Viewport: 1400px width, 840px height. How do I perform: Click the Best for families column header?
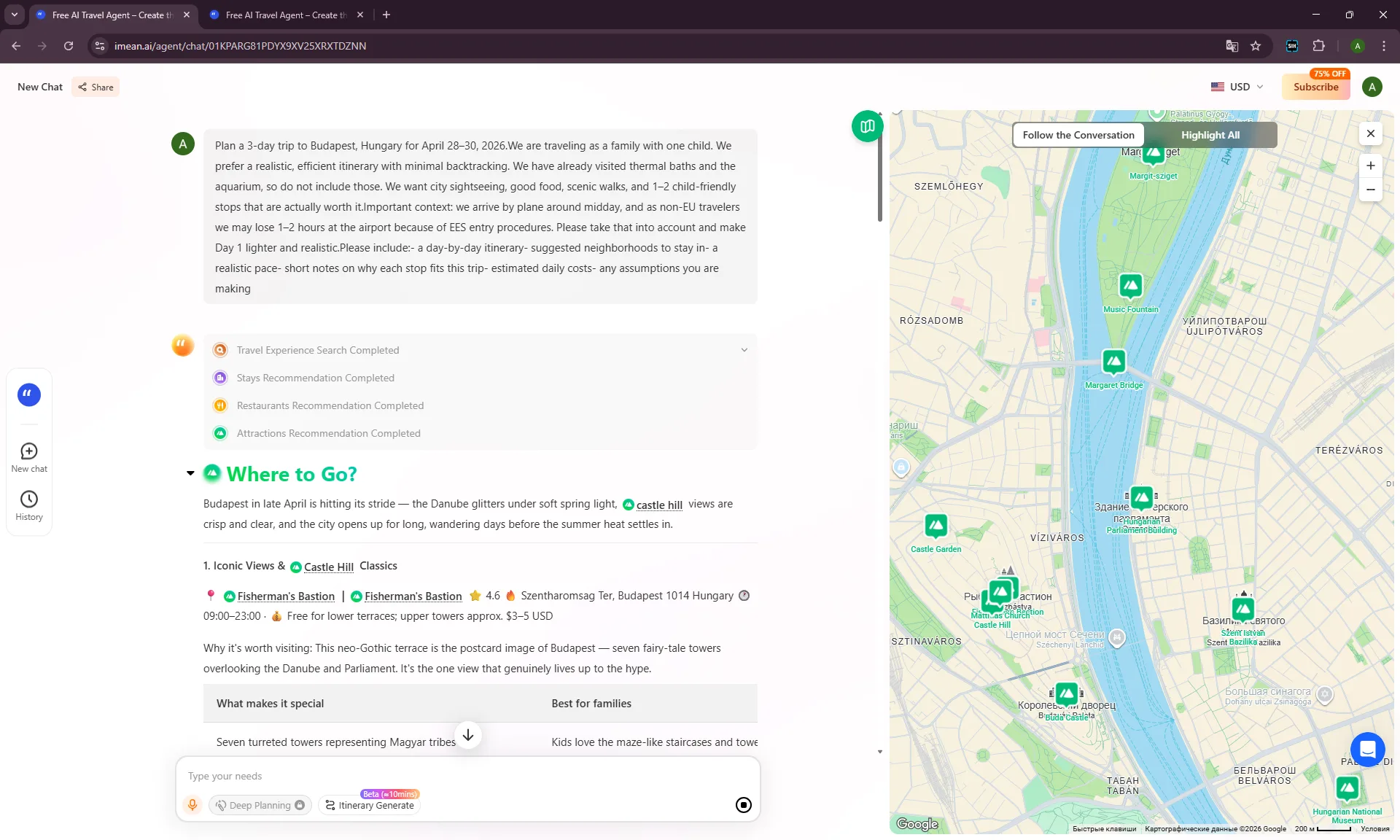[x=591, y=704]
